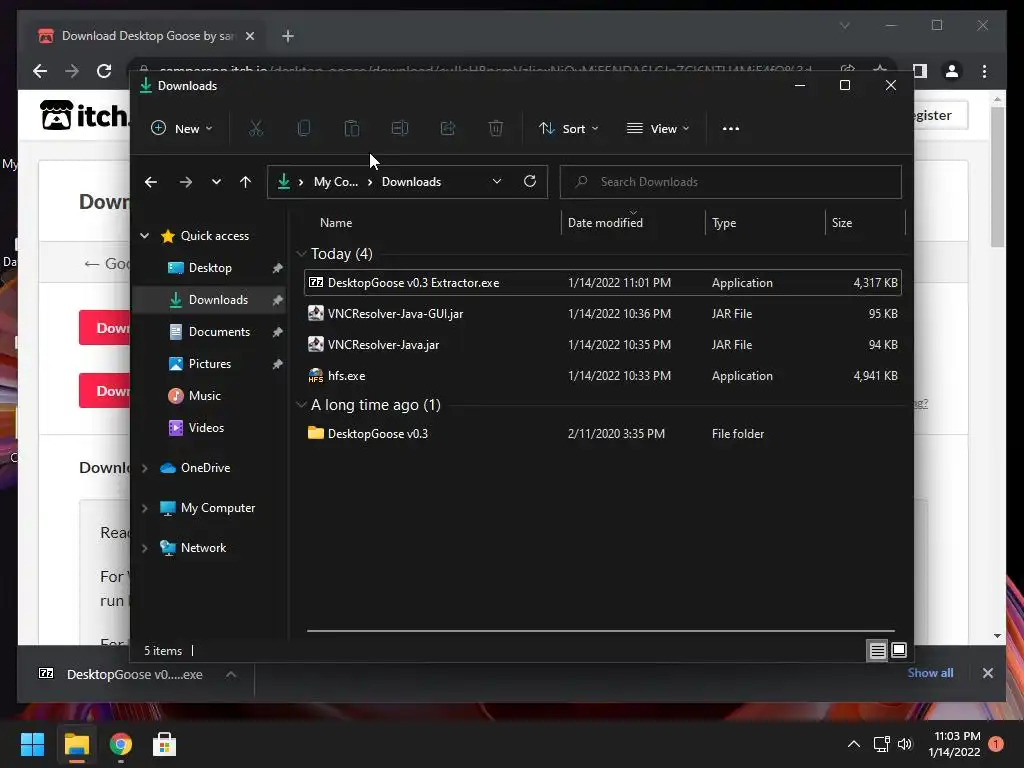The image size is (1024, 768).
Task: Expand the OneDrive tree node
Action: (x=144, y=468)
